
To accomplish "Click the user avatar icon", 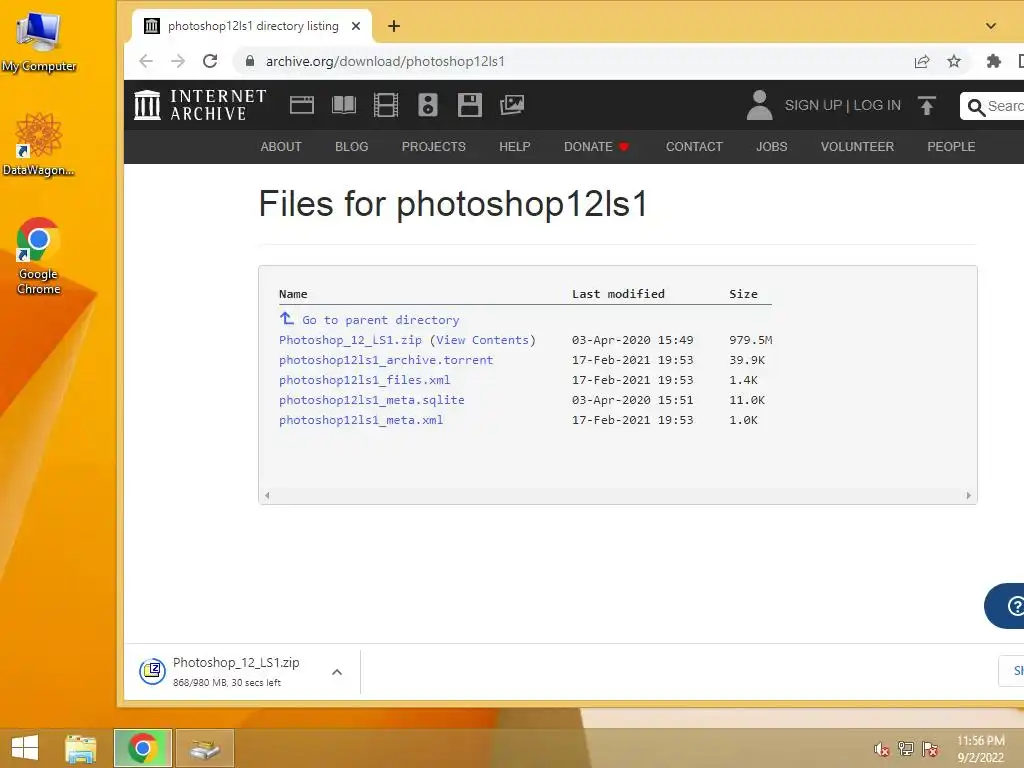I will pos(759,105).
